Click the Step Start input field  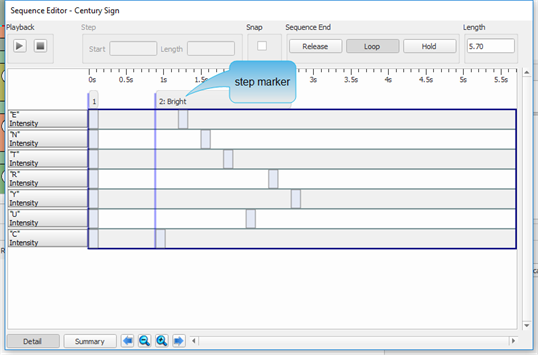tap(133, 49)
